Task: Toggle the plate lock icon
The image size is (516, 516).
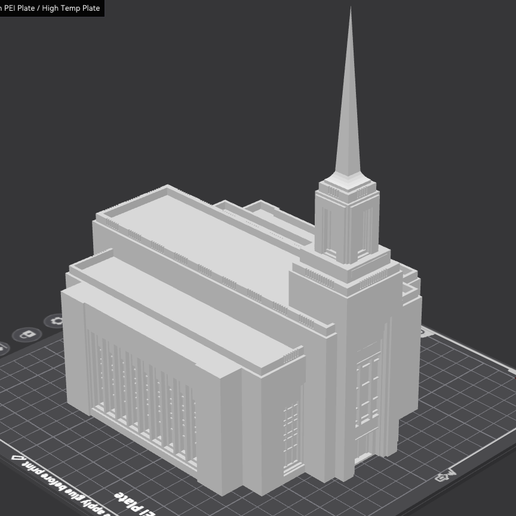Action: coord(27,334)
